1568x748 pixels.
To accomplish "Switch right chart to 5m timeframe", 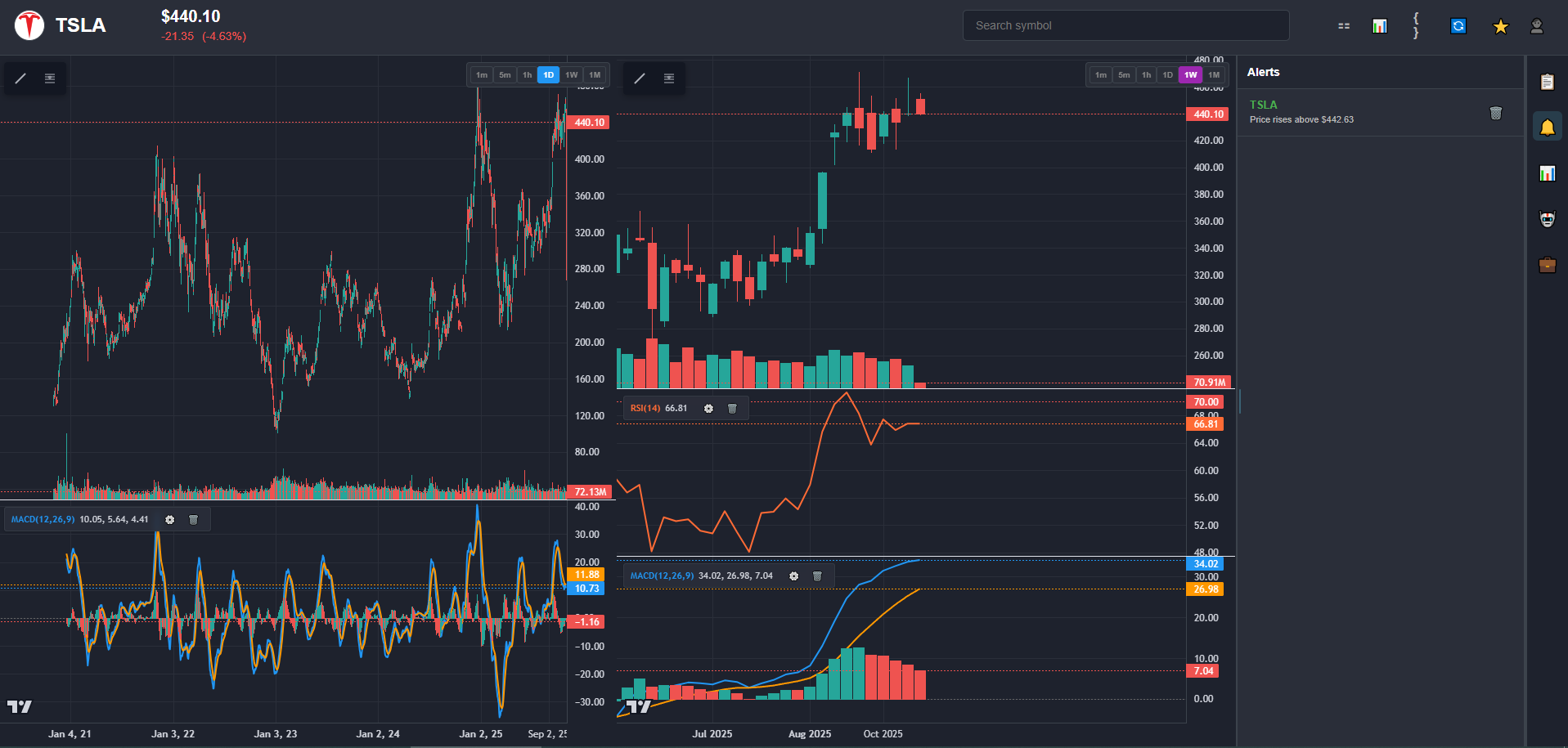I will [1124, 75].
